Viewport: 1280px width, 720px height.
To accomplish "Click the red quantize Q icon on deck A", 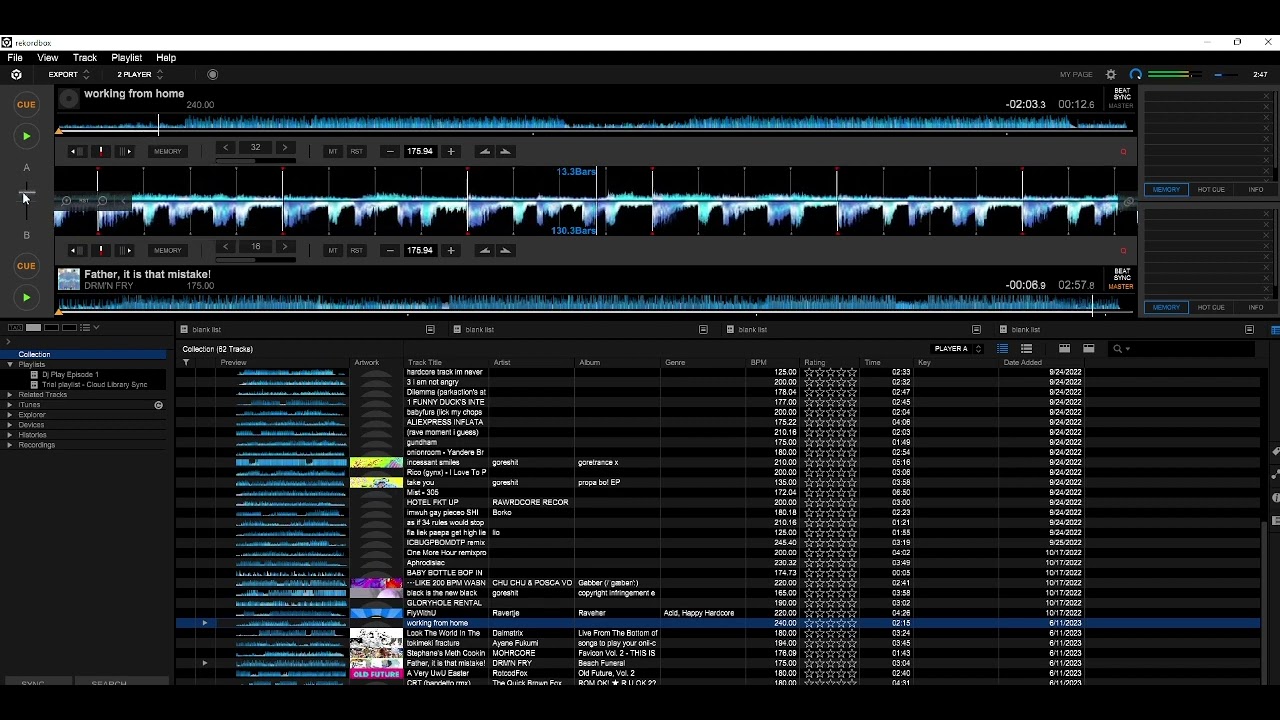I will (x=1123, y=152).
